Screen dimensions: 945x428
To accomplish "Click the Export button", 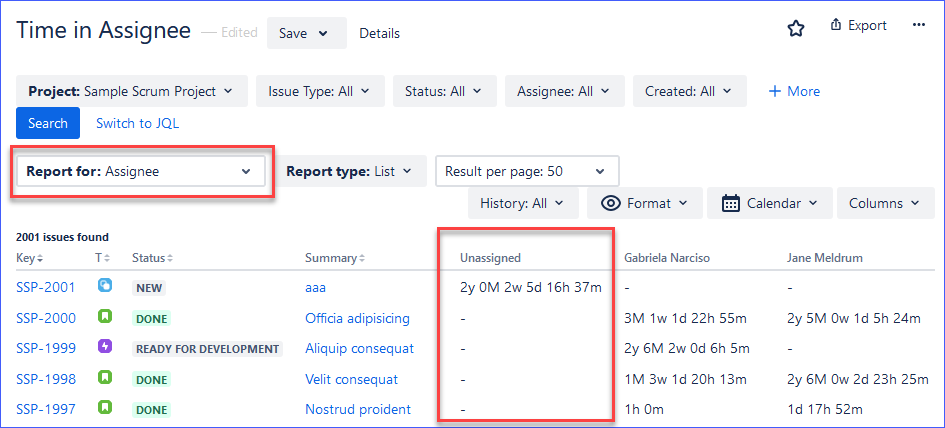I will point(858,25).
